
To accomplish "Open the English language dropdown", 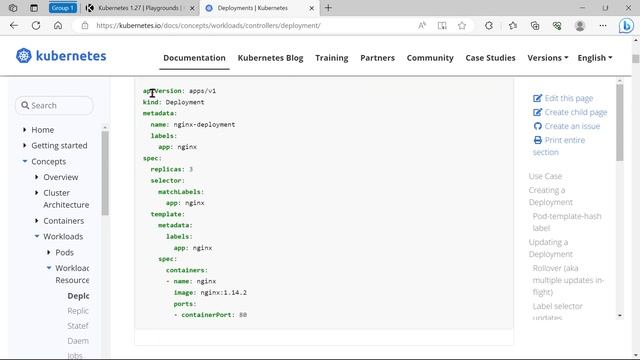I will tap(595, 58).
